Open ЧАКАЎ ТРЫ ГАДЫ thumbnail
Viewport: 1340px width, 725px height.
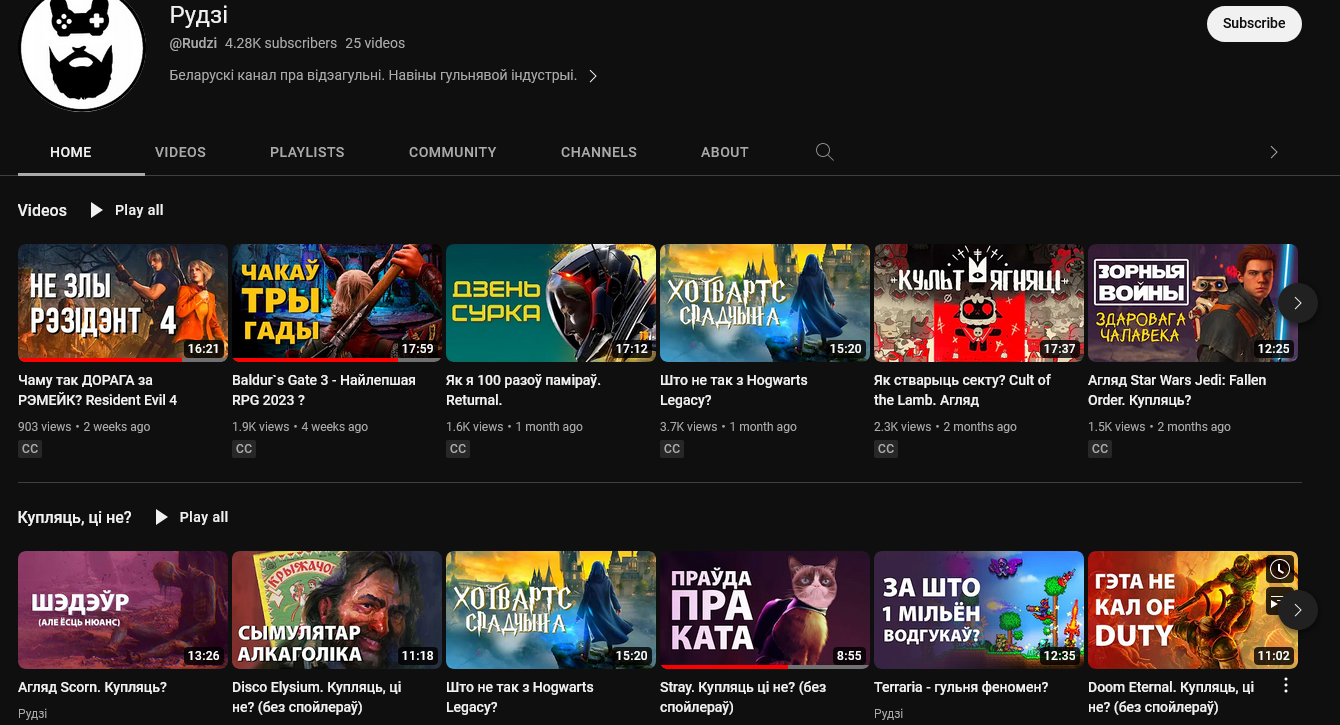(337, 303)
